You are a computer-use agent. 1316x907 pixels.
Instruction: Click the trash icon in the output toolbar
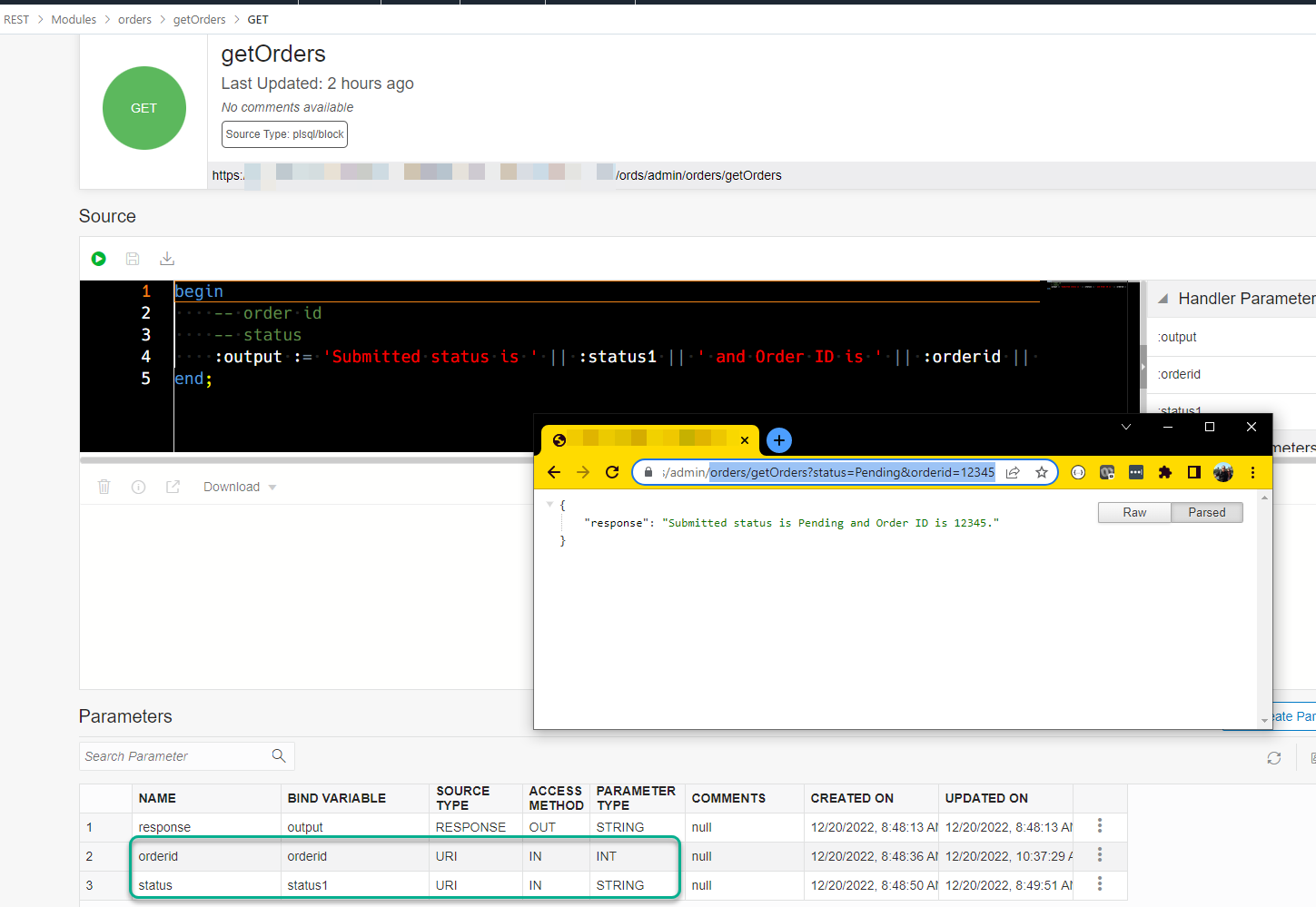(x=104, y=487)
